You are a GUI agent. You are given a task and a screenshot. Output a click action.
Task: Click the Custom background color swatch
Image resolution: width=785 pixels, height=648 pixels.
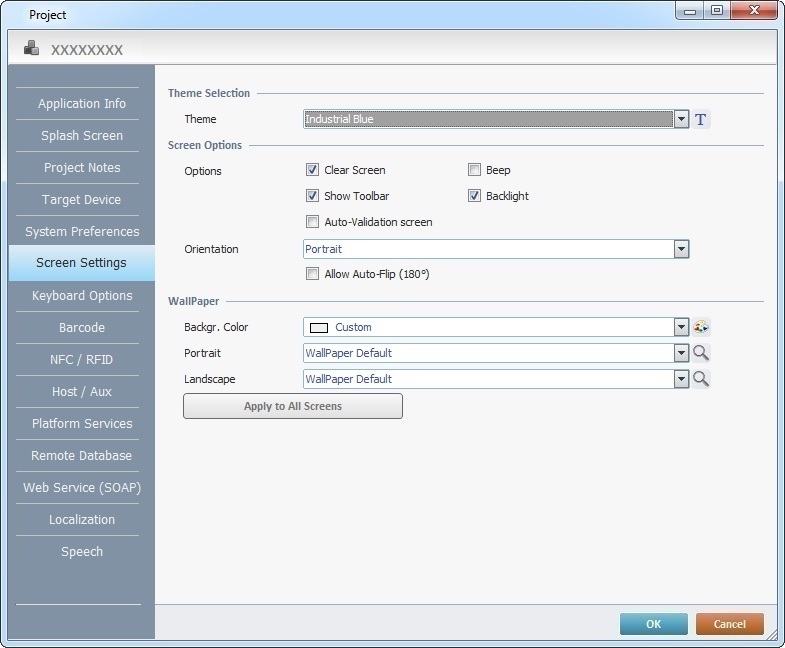coord(320,327)
